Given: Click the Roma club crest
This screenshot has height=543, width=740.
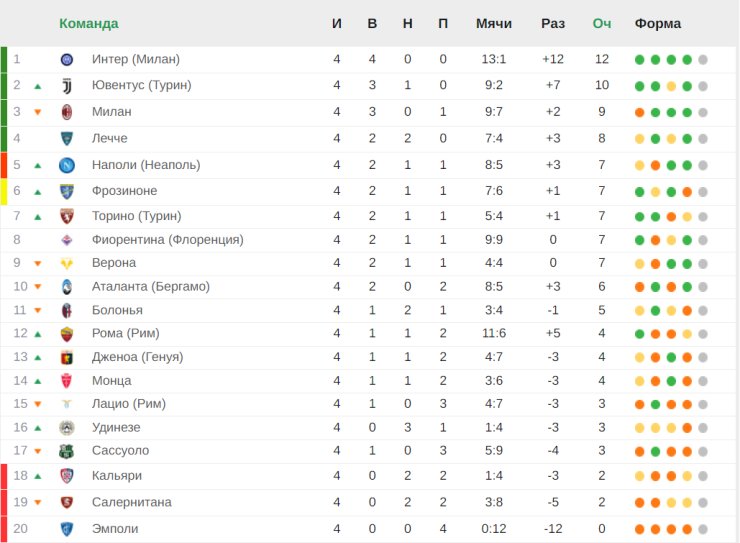Looking at the screenshot, I should click(x=67, y=334).
